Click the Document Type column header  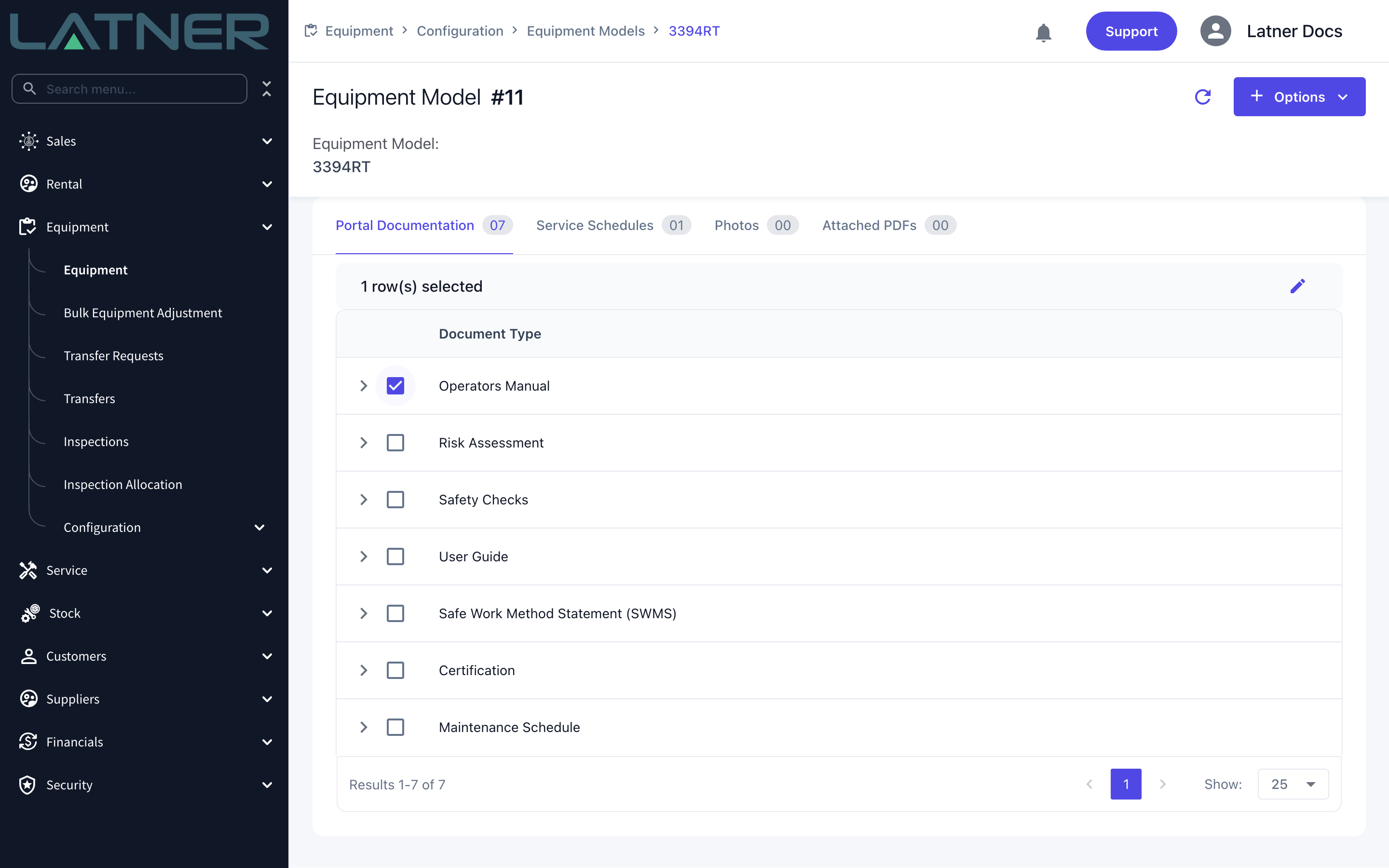pos(490,334)
